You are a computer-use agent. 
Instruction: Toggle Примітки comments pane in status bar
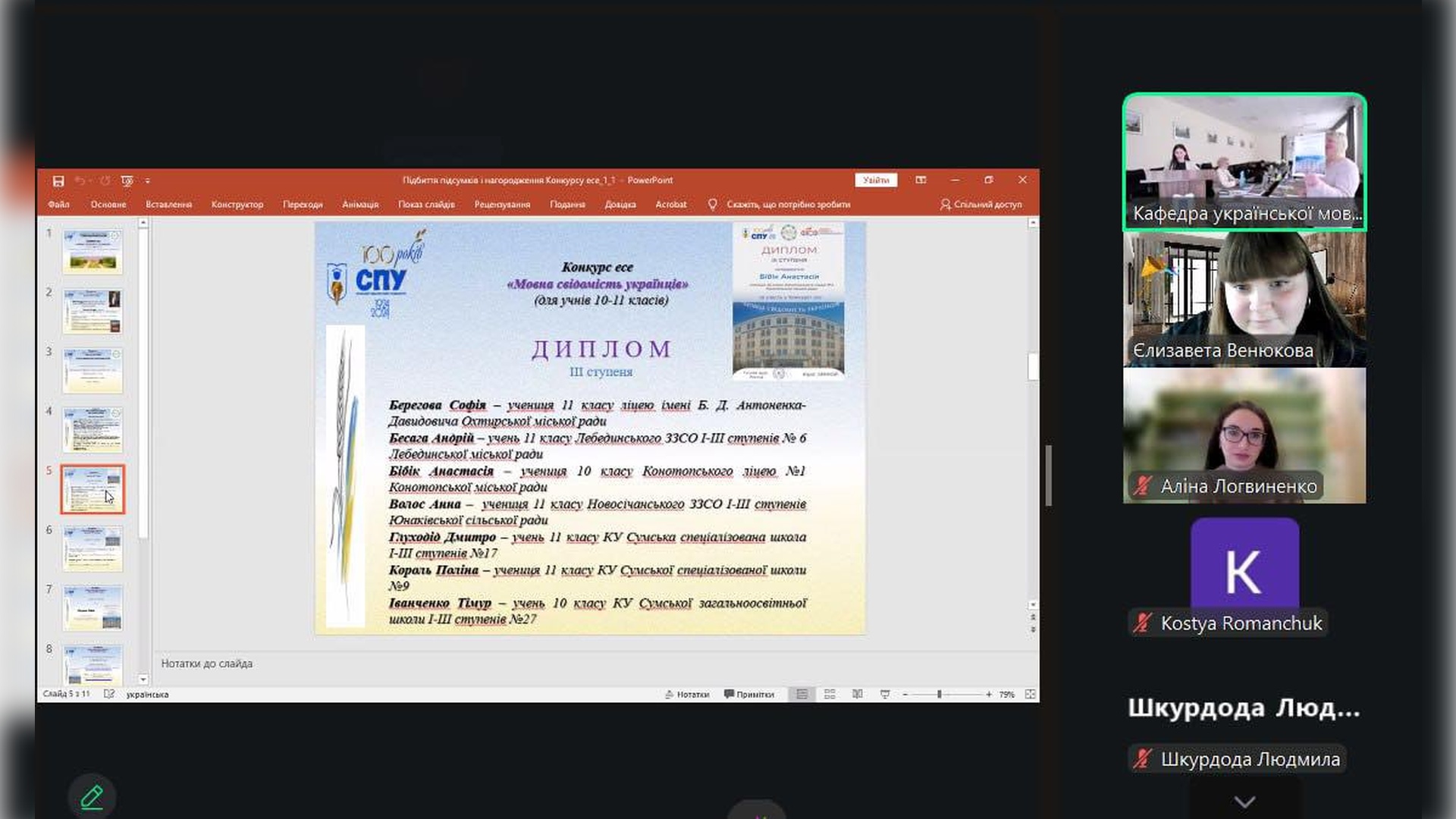pyautogui.click(x=749, y=694)
